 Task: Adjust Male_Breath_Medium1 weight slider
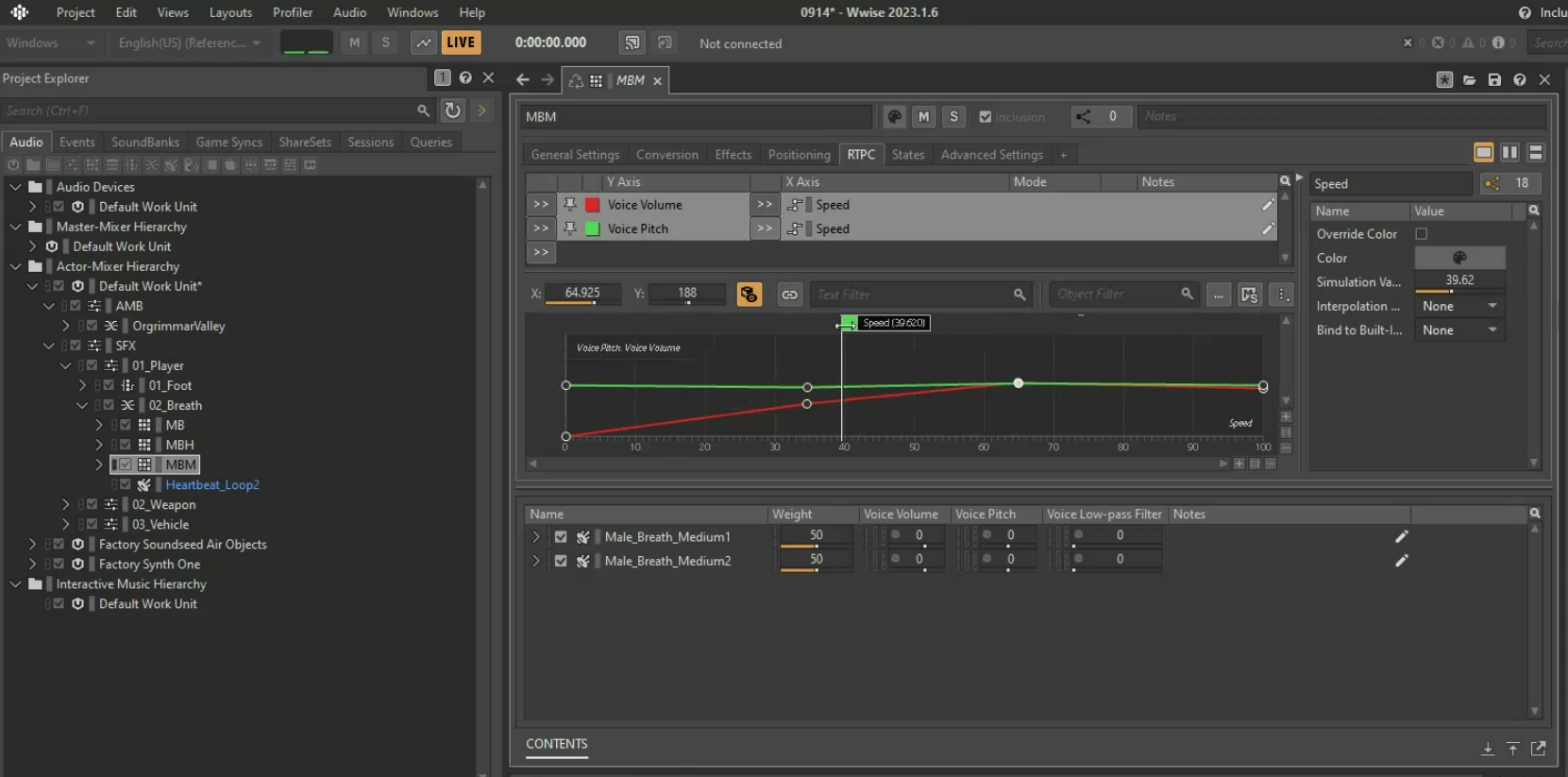817,536
